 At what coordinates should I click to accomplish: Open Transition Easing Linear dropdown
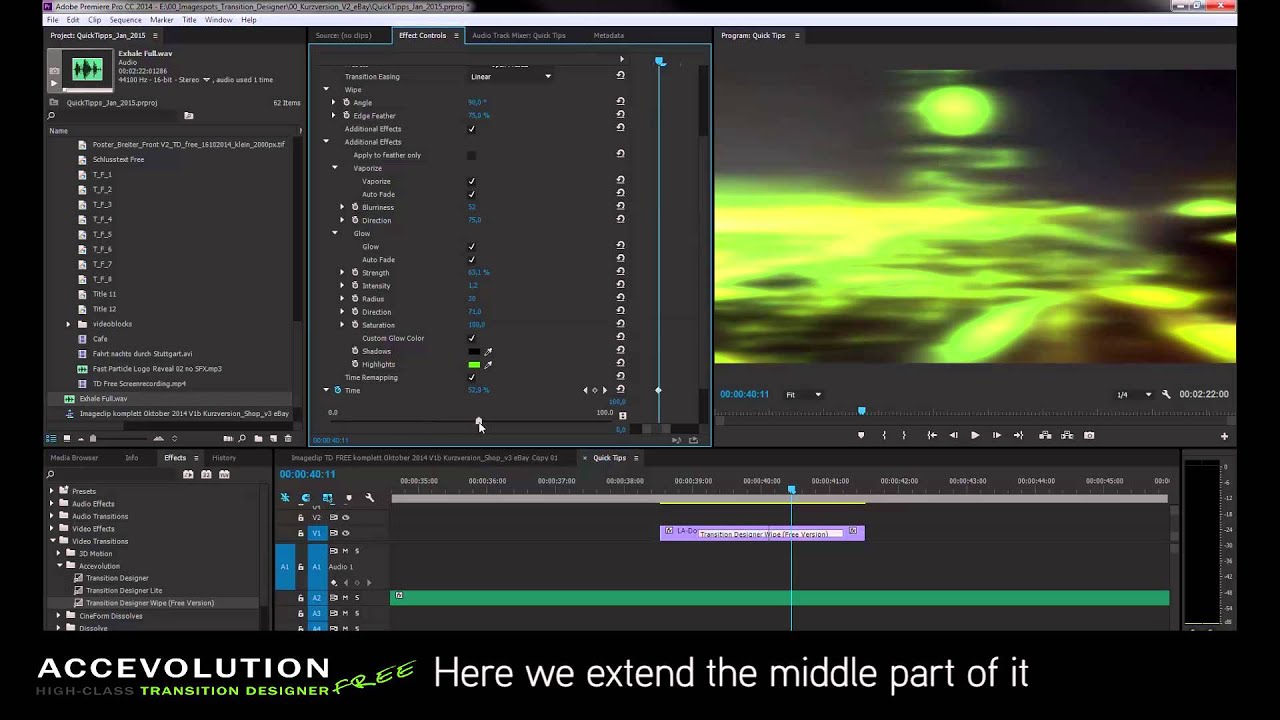(510, 76)
